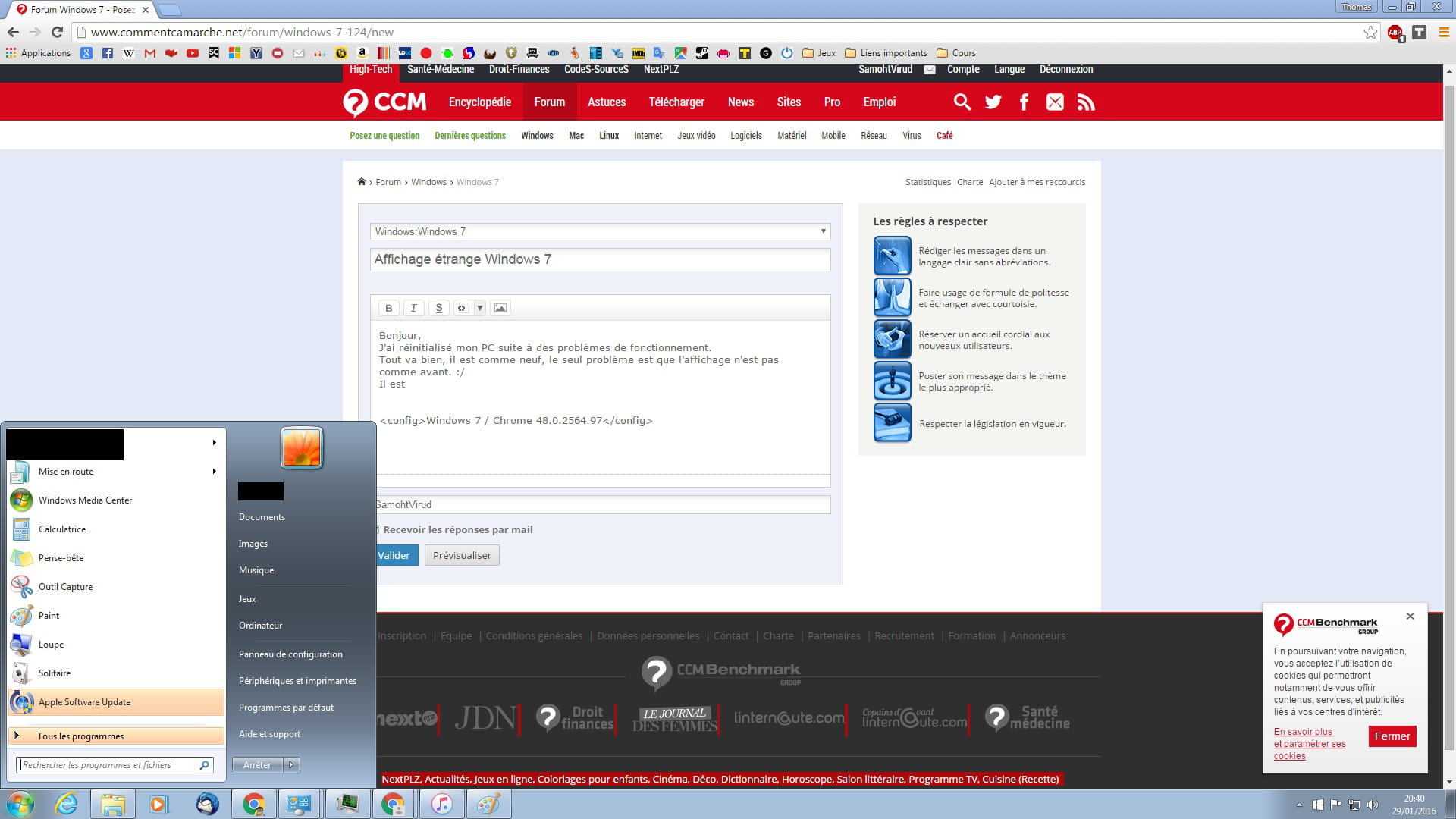Click the home icon in the breadcrumb
The image size is (1456, 819).
tap(362, 182)
